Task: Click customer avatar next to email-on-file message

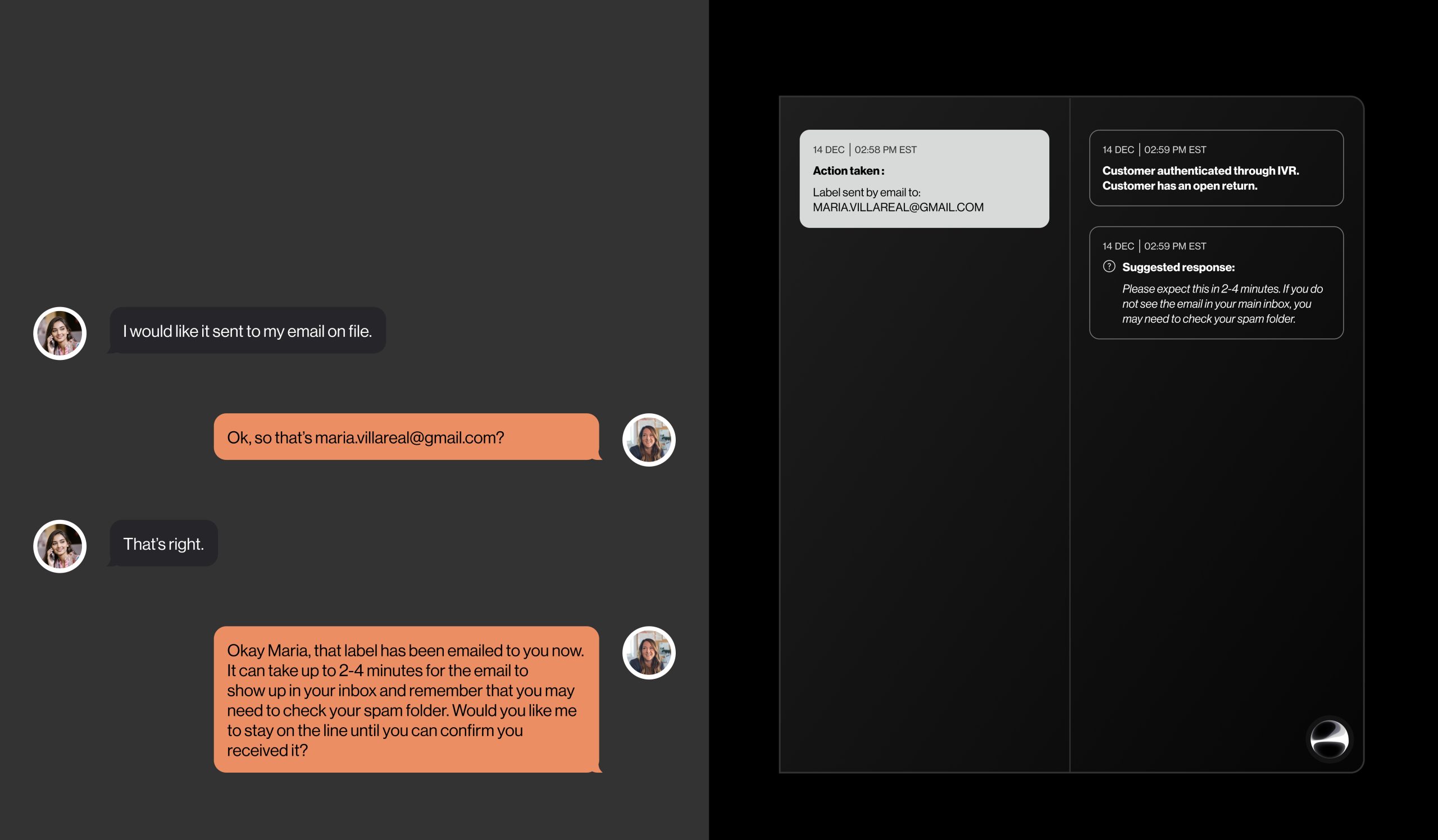Action: [x=60, y=334]
